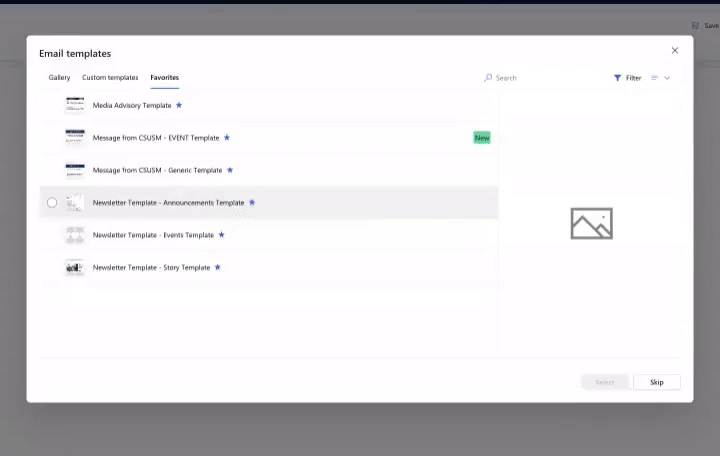The width and height of the screenshot is (720, 456).
Task: Select 'Newsletter Template - Story Template' text
Action: [152, 267]
